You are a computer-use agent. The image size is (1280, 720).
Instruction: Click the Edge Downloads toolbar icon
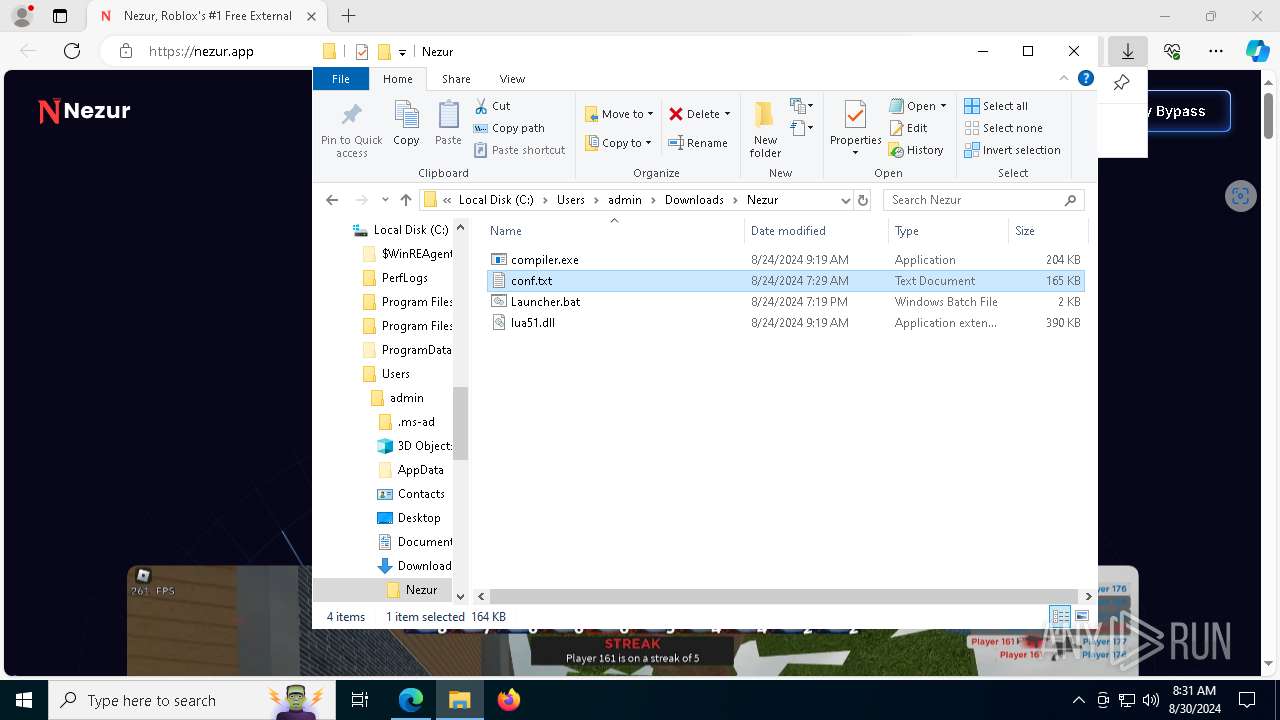coord(1128,51)
